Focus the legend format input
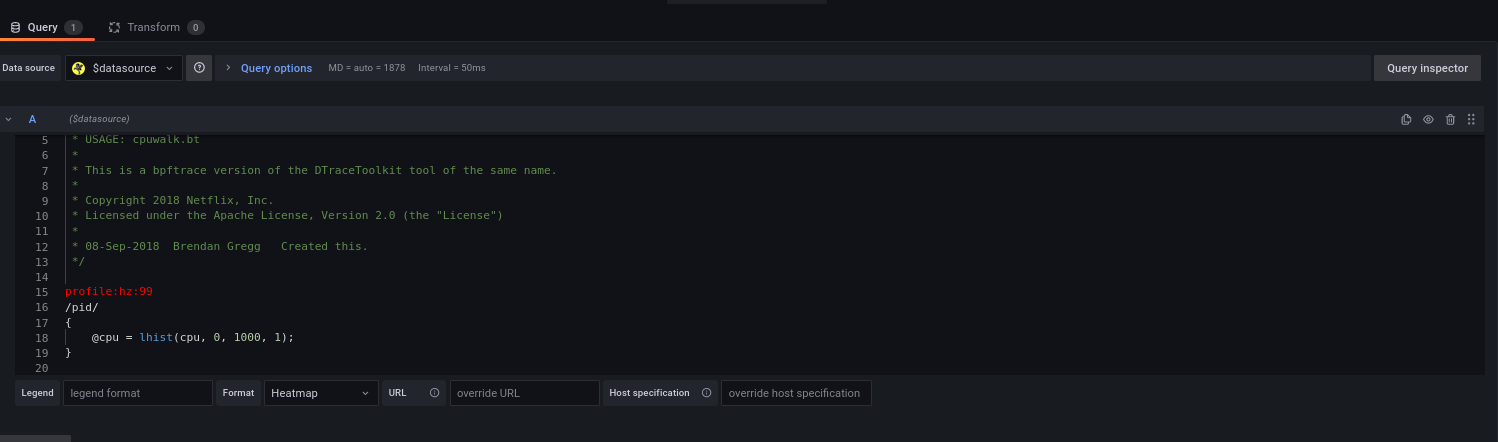 [137, 393]
